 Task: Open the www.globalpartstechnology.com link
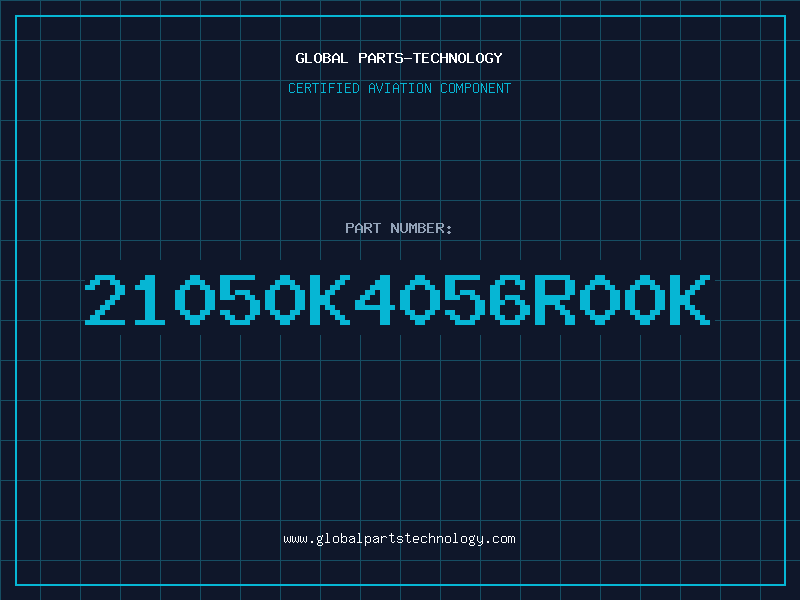[x=399, y=539]
